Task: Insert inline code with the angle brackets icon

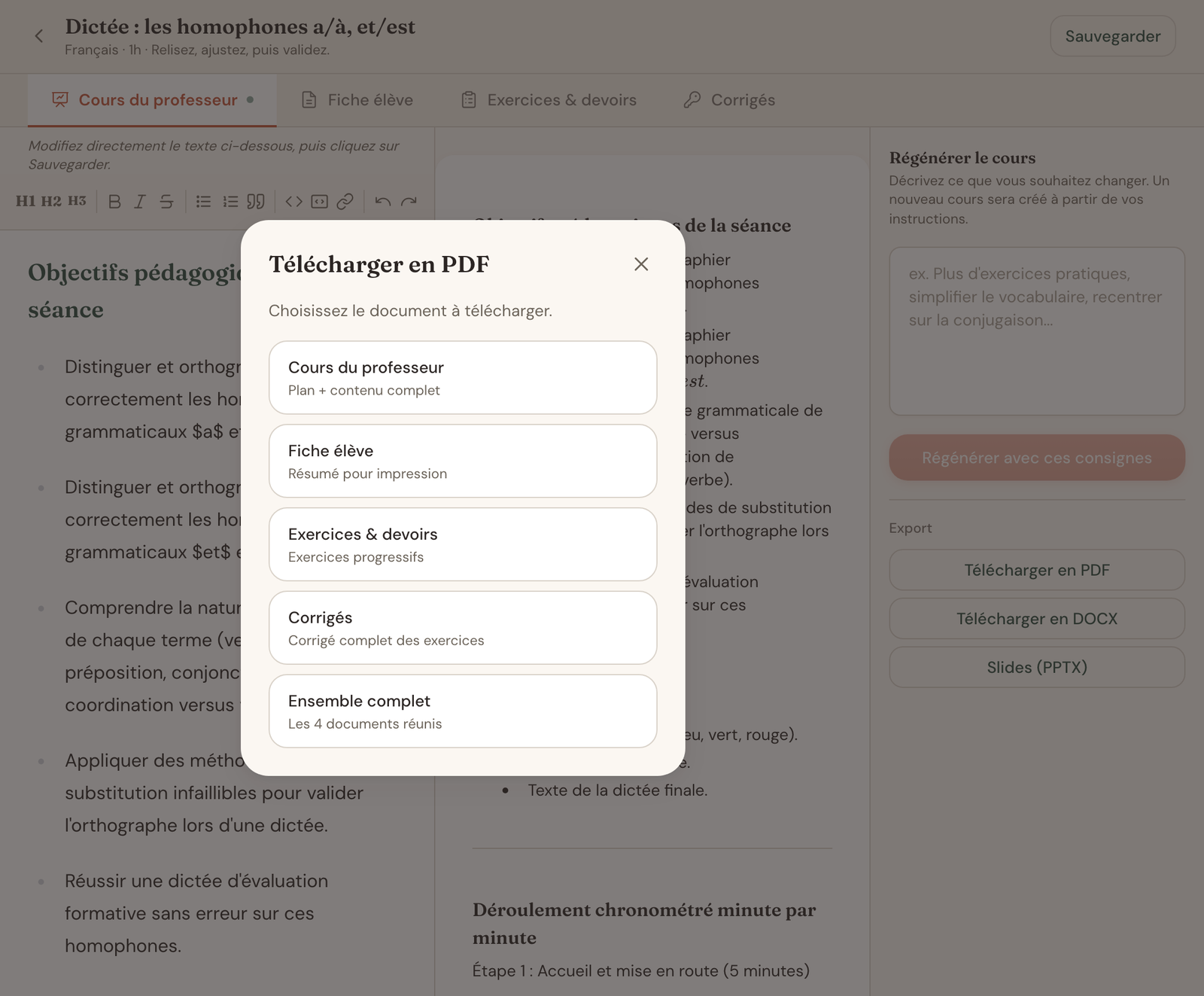Action: coord(293,202)
